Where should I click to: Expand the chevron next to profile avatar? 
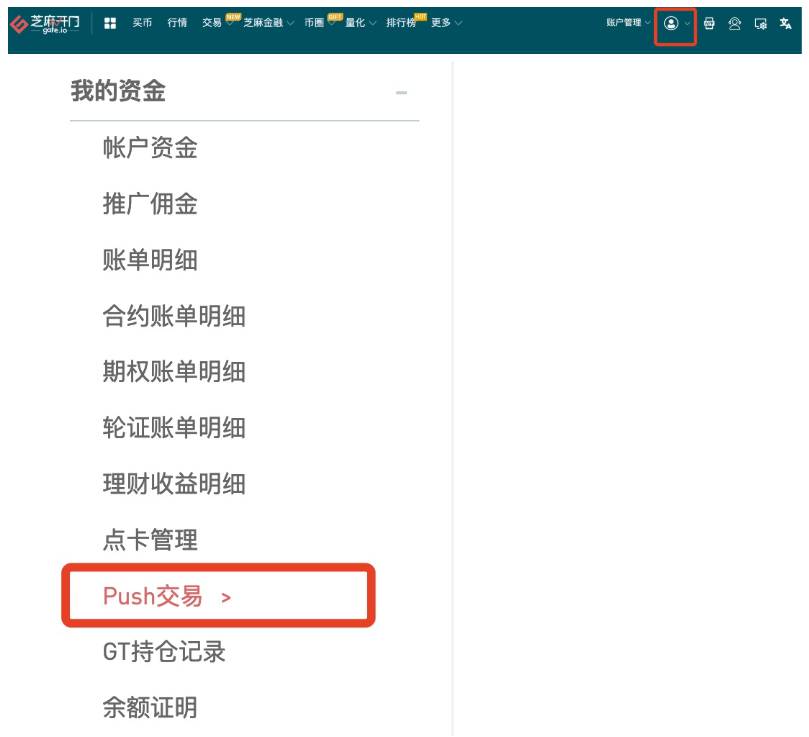click(x=687, y=23)
